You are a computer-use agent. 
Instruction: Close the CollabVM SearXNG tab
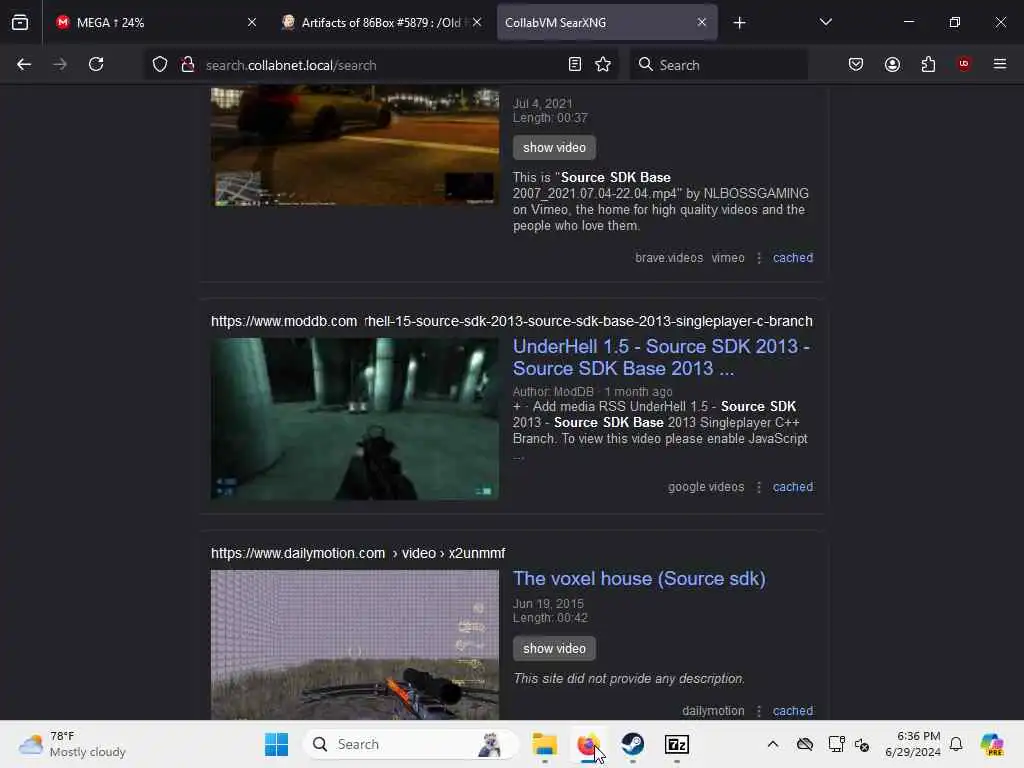tap(701, 23)
